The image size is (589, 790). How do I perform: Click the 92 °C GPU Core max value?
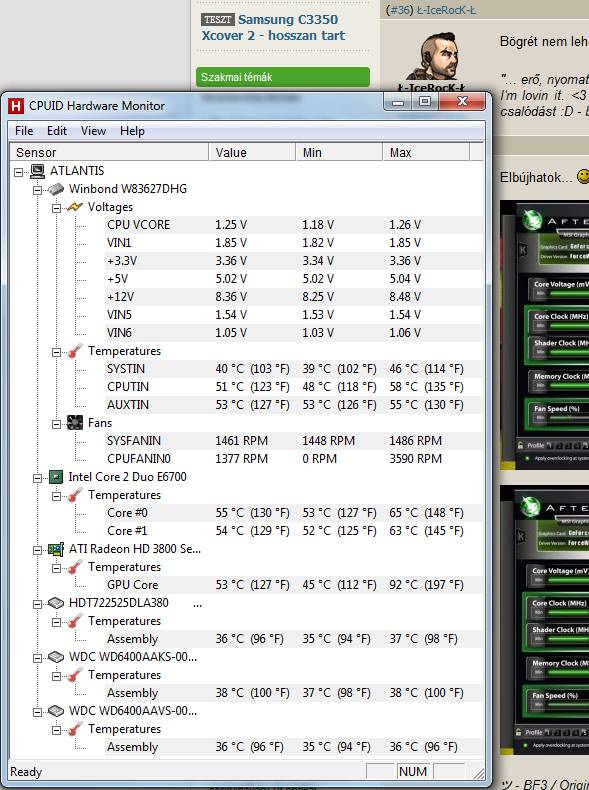[426, 585]
